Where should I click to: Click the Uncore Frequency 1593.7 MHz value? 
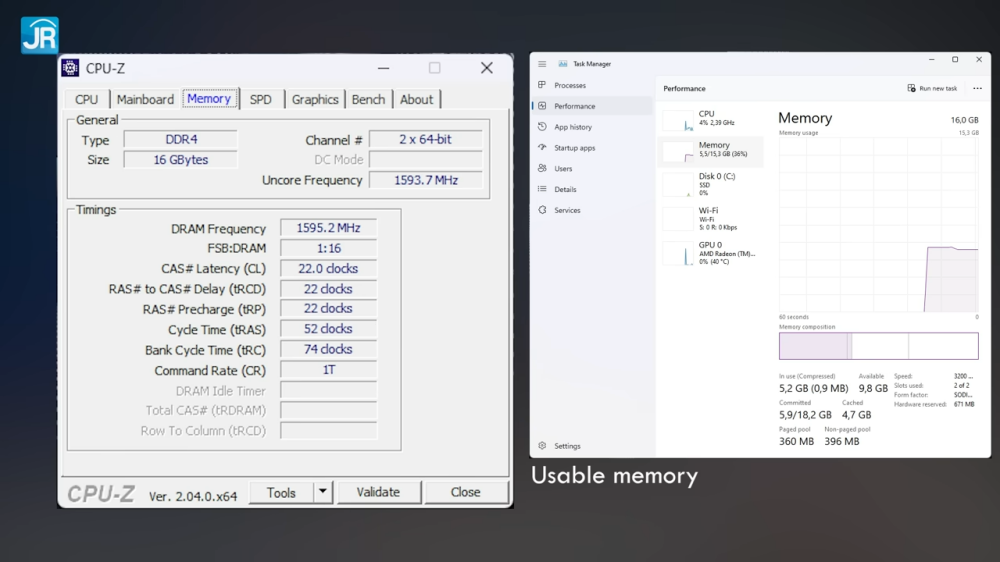425,180
